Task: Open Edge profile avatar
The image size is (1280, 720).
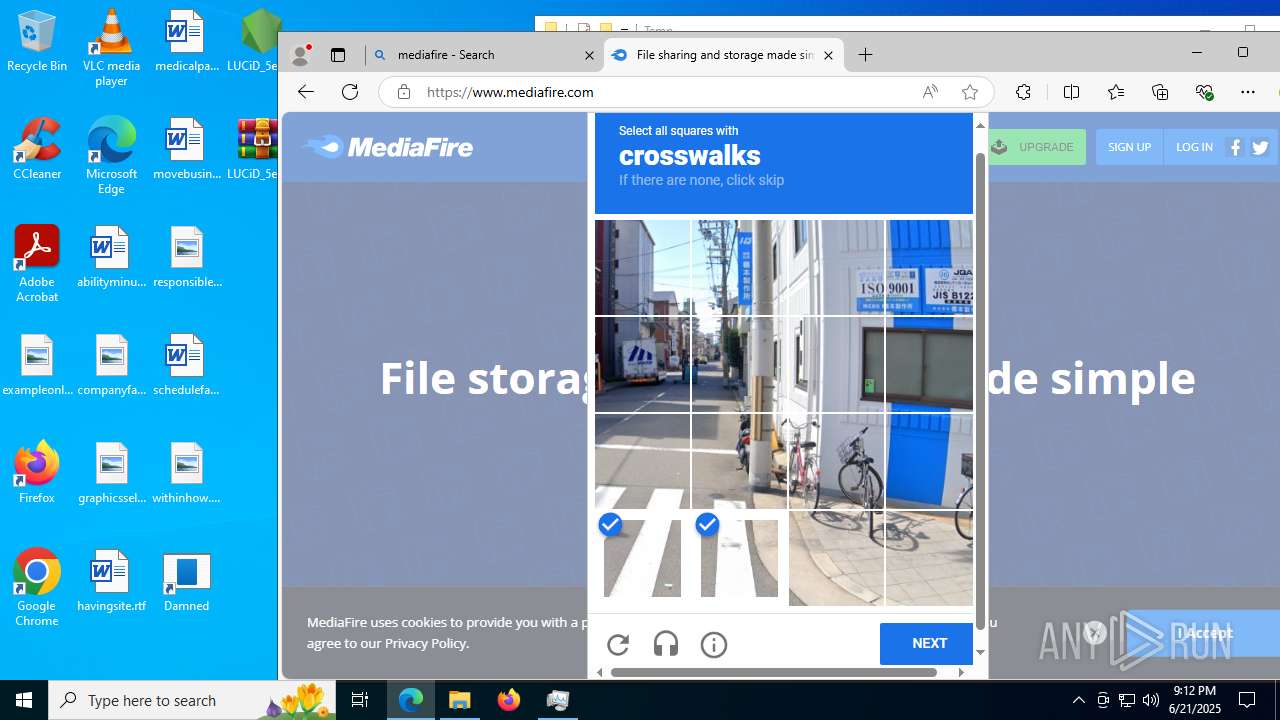Action: coord(300,55)
